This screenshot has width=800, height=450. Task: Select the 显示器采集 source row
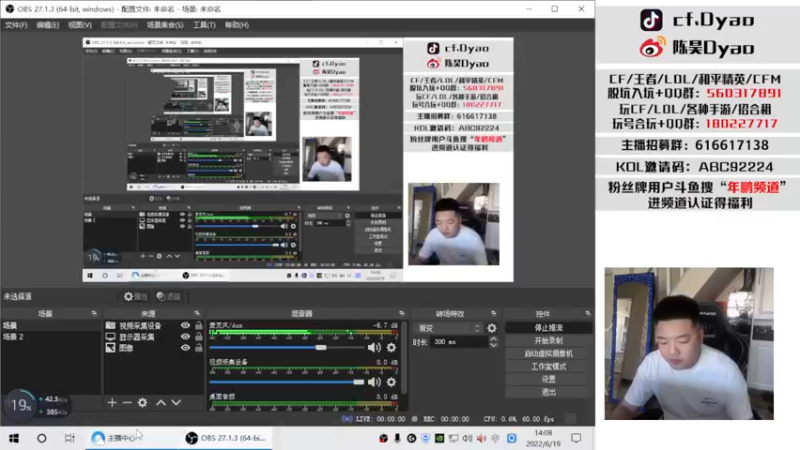pyautogui.click(x=154, y=337)
